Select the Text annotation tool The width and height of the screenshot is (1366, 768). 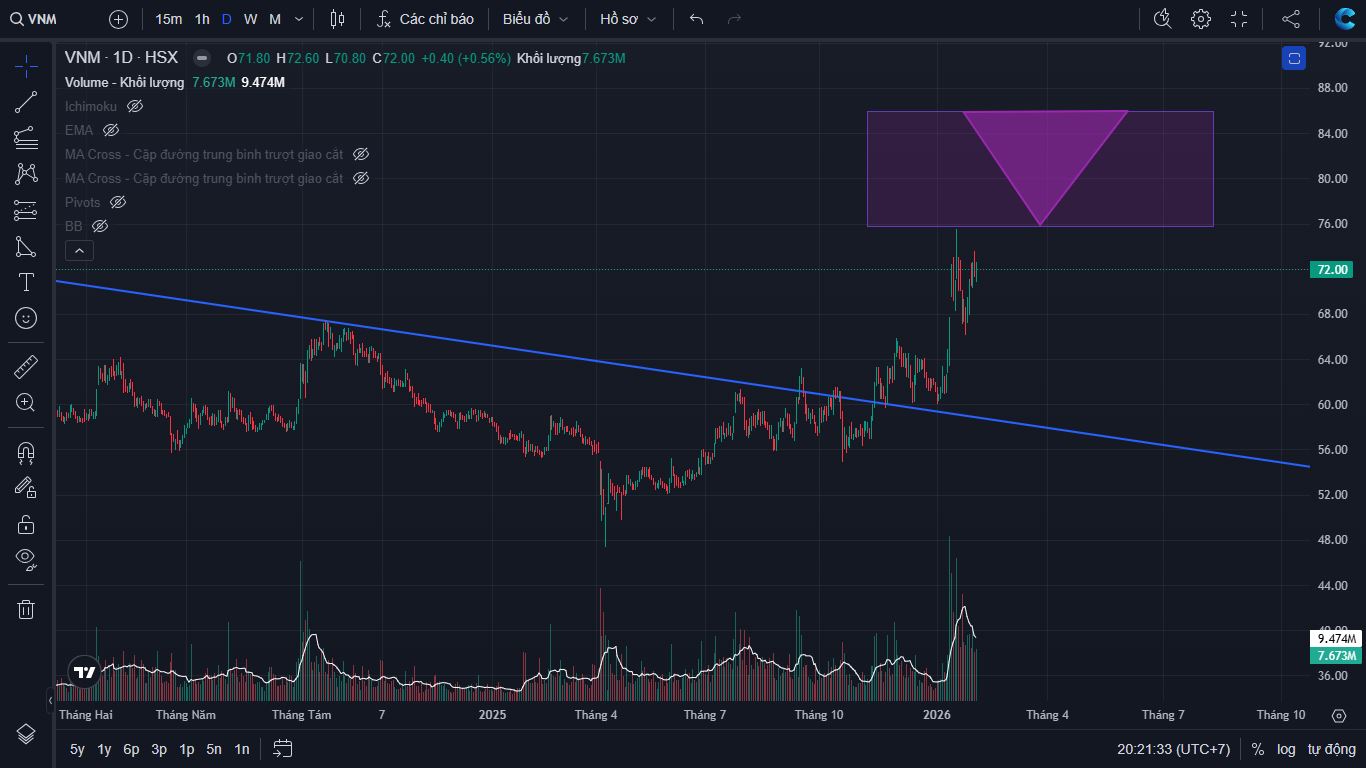[x=26, y=282]
